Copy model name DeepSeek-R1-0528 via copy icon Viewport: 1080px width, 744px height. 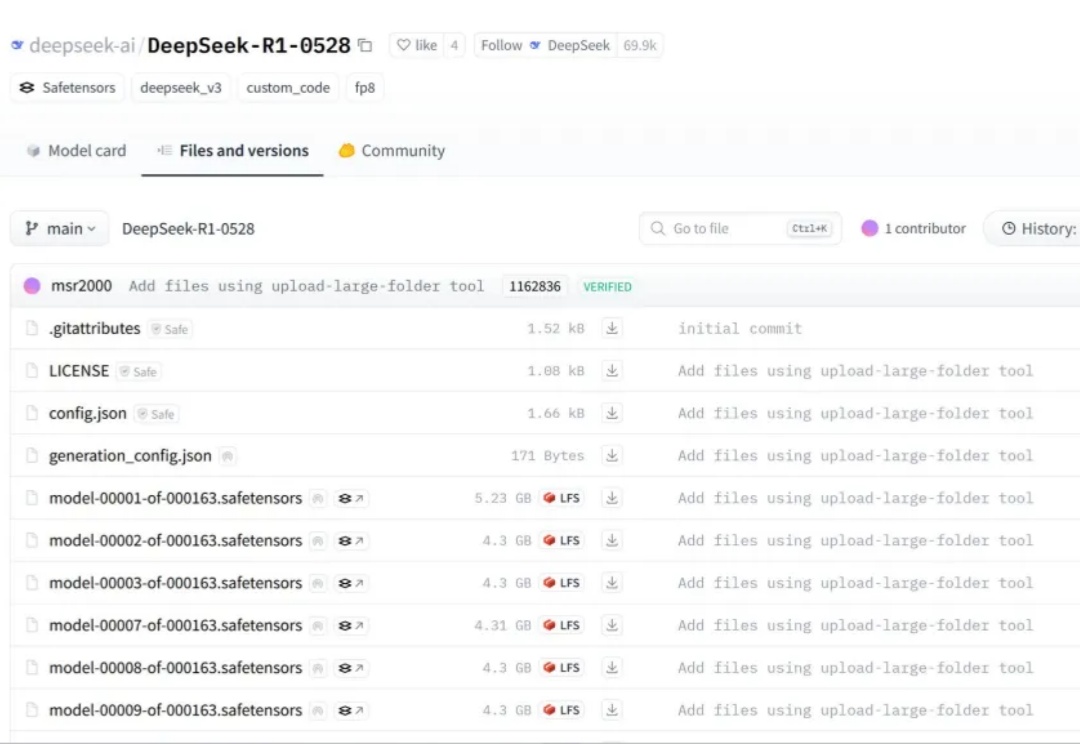[365, 45]
